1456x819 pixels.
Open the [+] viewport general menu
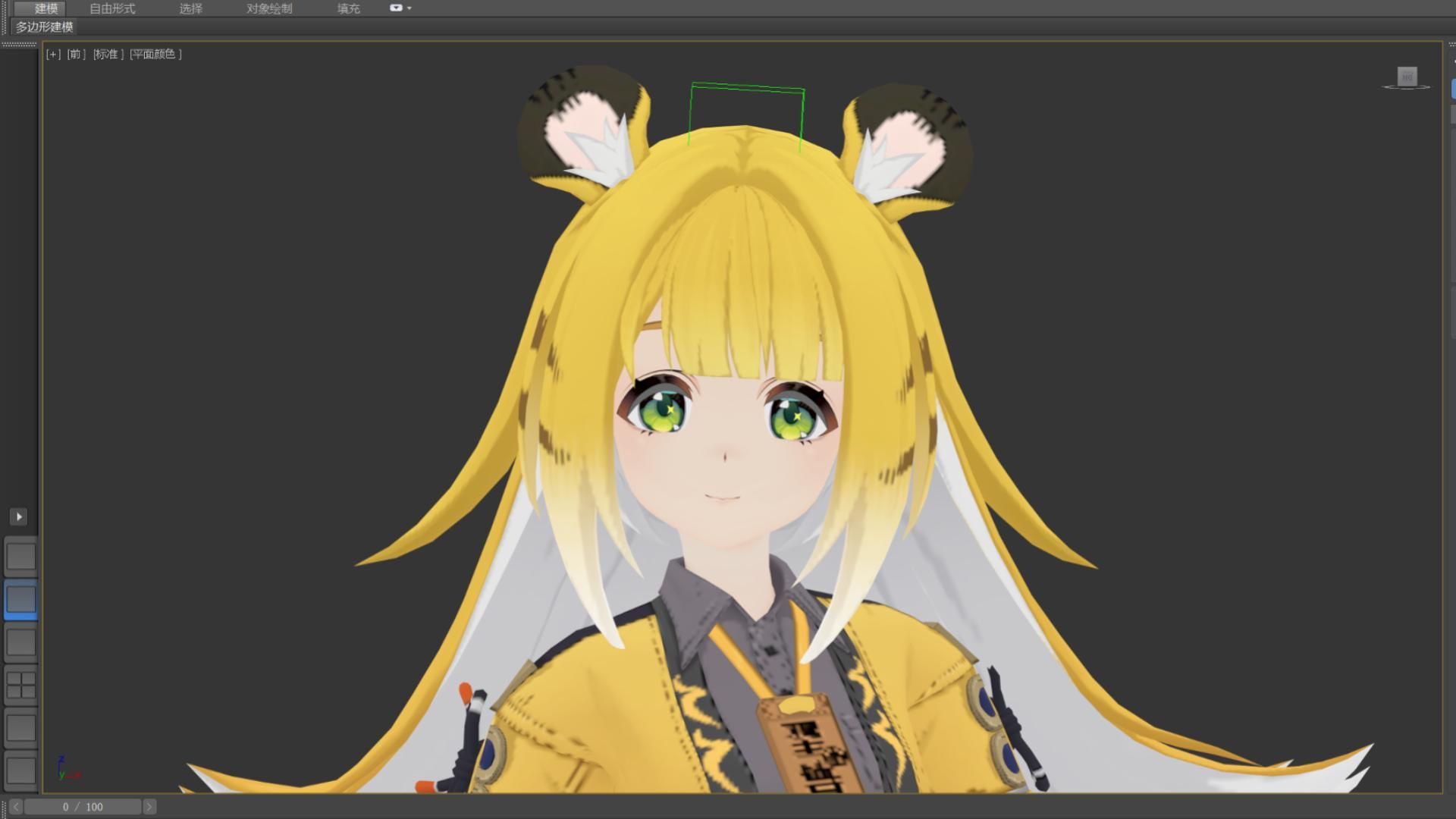click(53, 54)
